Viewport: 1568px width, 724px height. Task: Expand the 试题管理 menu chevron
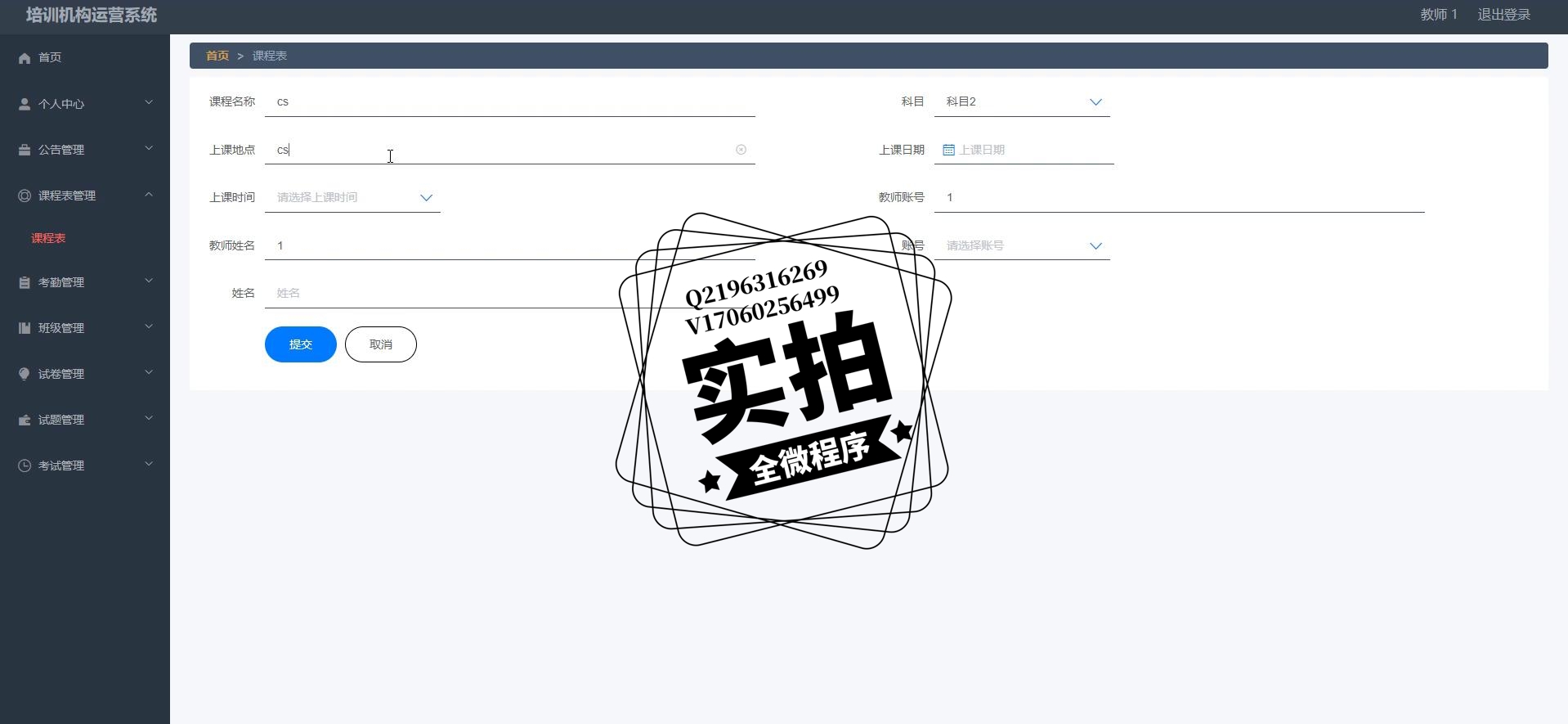click(149, 418)
